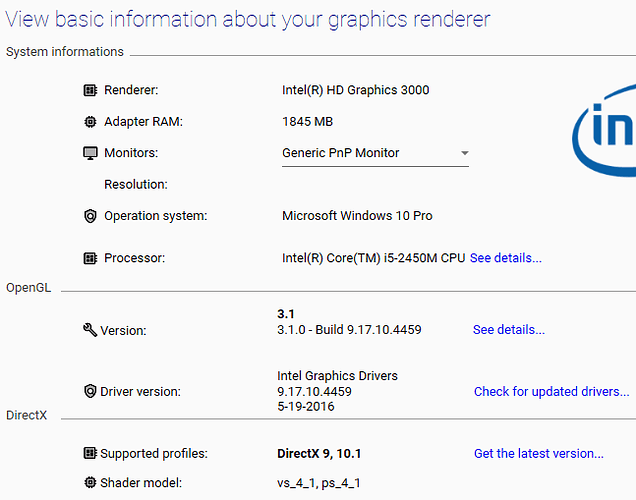Click the Adapter RAM chip icon

[x=91, y=122]
